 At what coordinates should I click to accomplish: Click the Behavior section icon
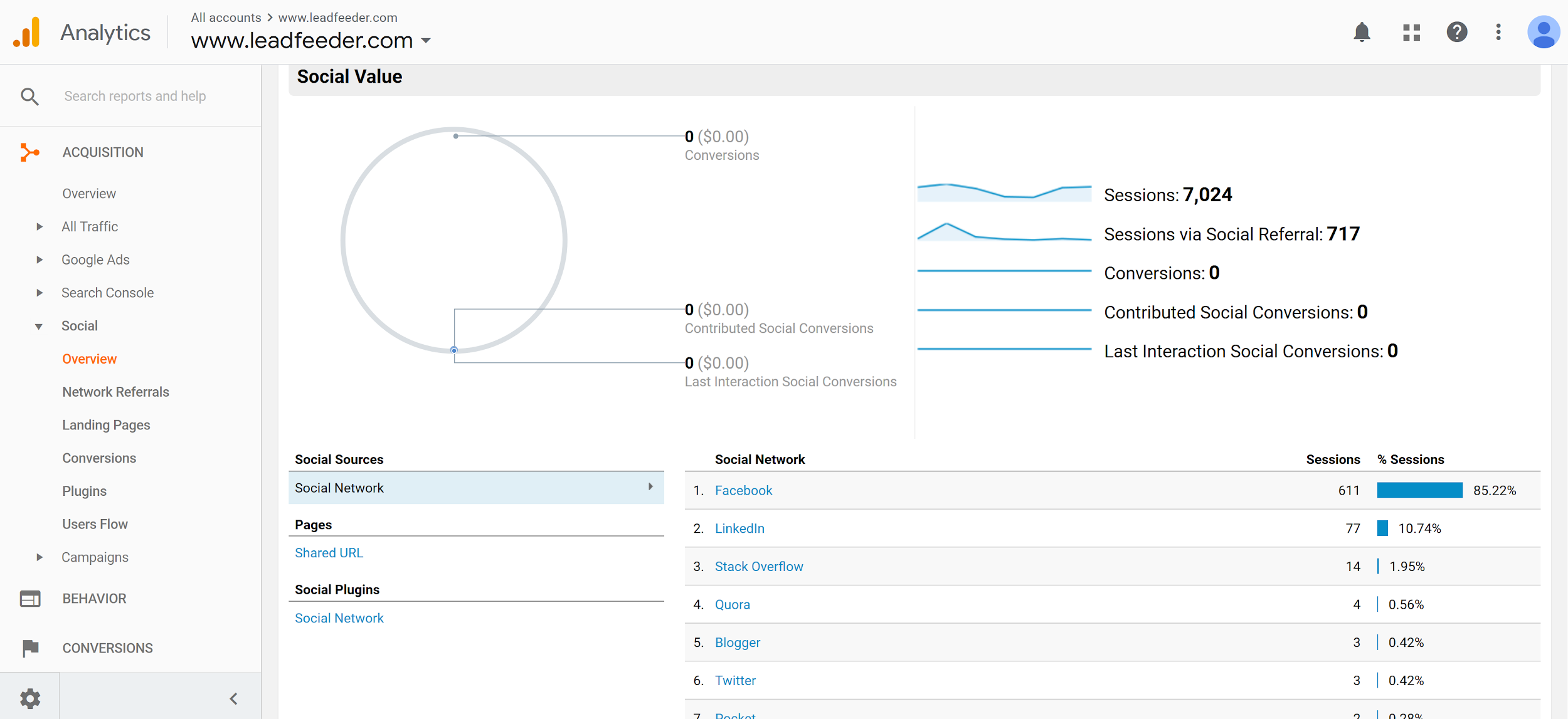coord(29,599)
